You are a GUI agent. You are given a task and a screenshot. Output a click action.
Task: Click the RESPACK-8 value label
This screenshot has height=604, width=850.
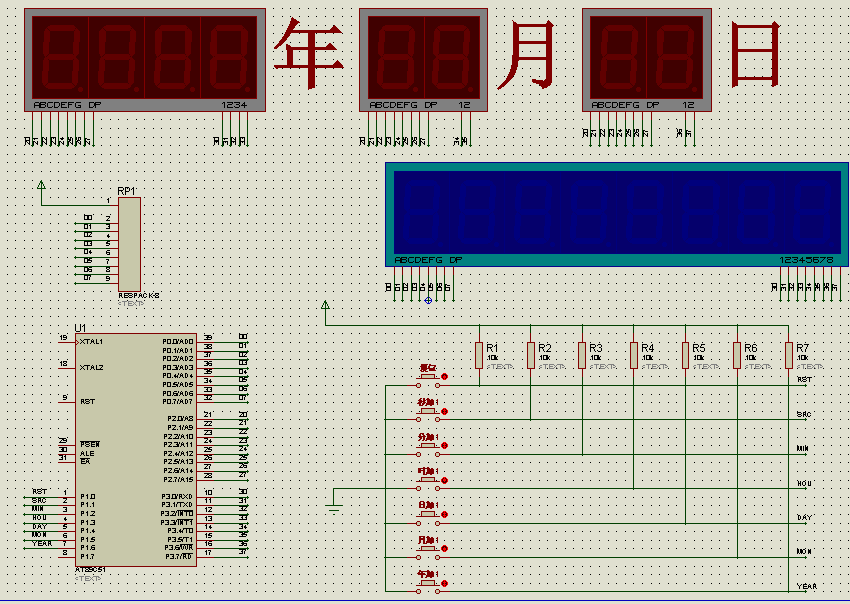click(139, 295)
